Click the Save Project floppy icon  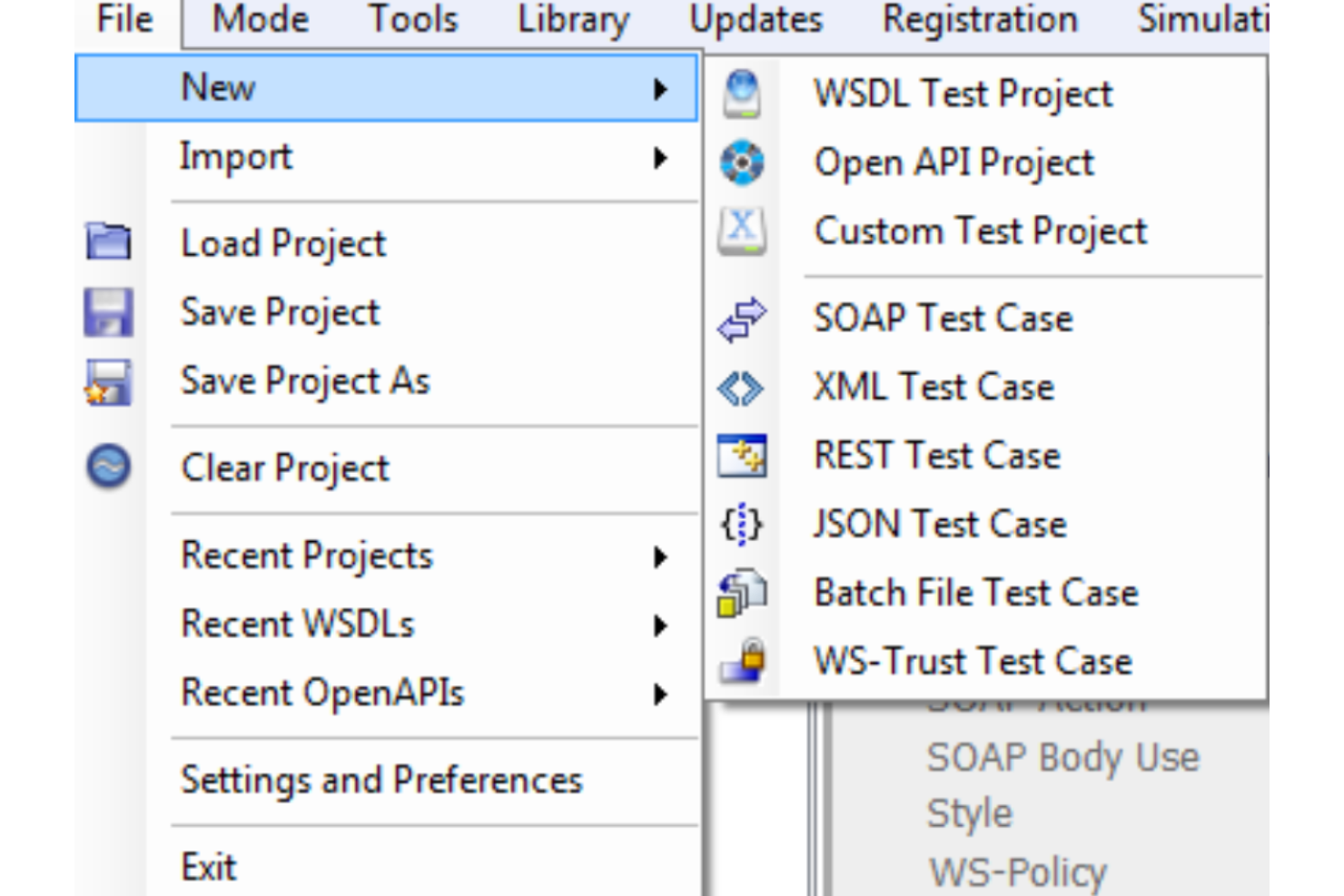point(109,312)
